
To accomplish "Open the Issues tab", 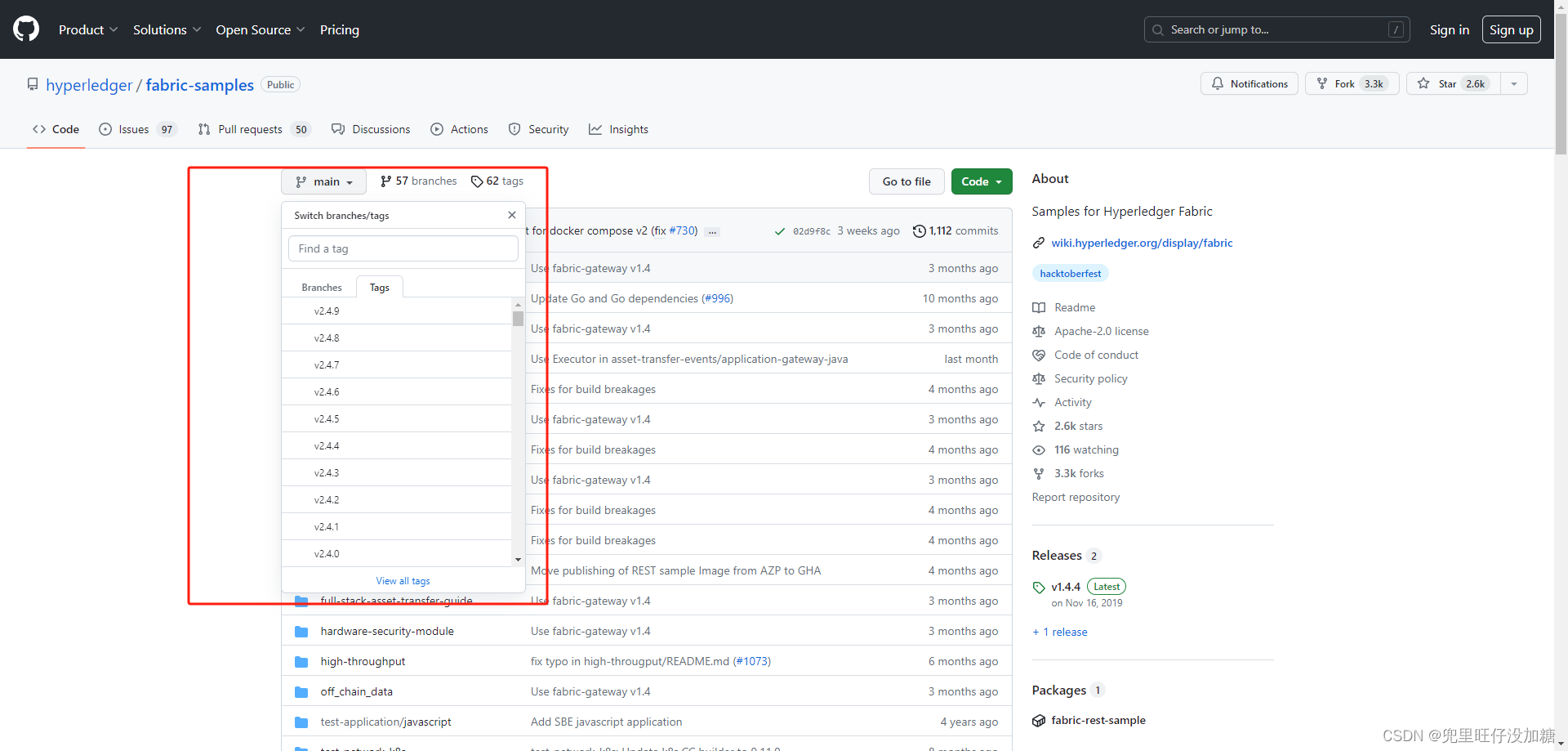I will coord(137,129).
